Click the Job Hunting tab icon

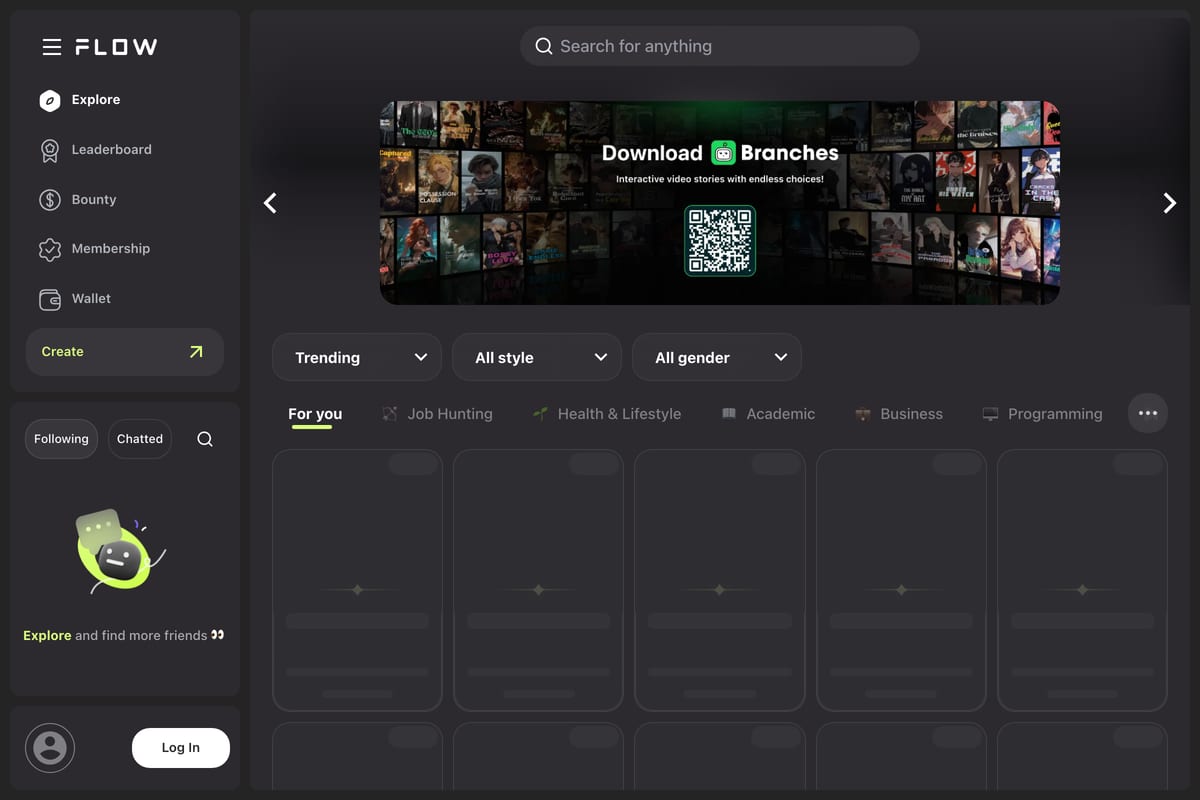point(390,414)
